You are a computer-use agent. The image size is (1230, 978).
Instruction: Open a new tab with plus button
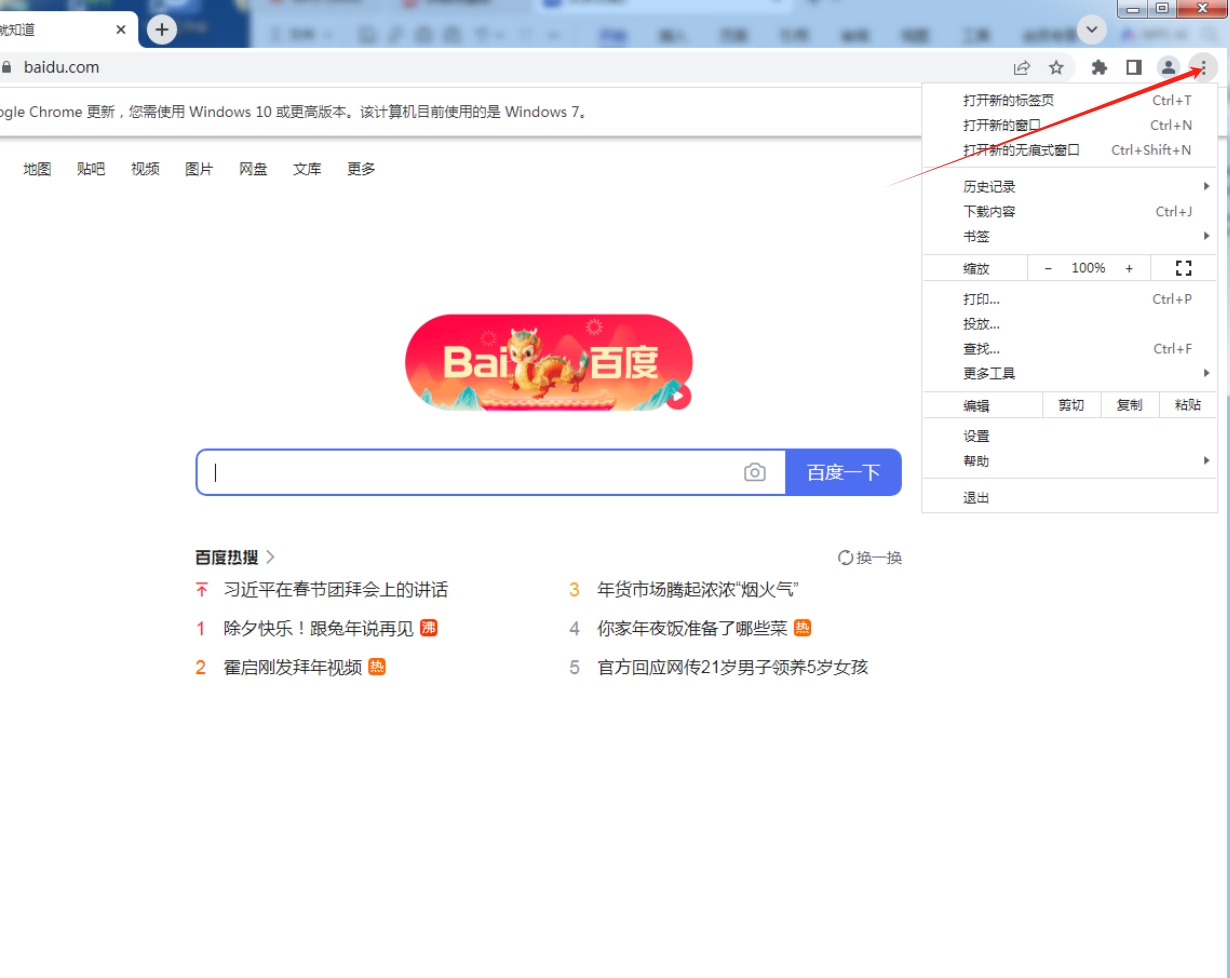coord(162,29)
